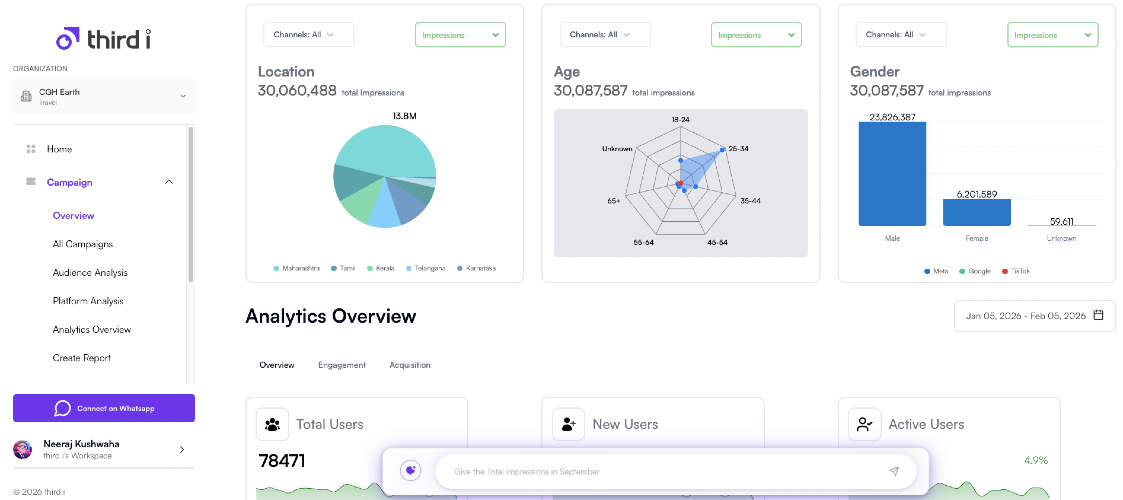Open Impressions dropdown in Gender card
Image resolution: width=1123 pixels, height=500 pixels.
[1053, 34]
